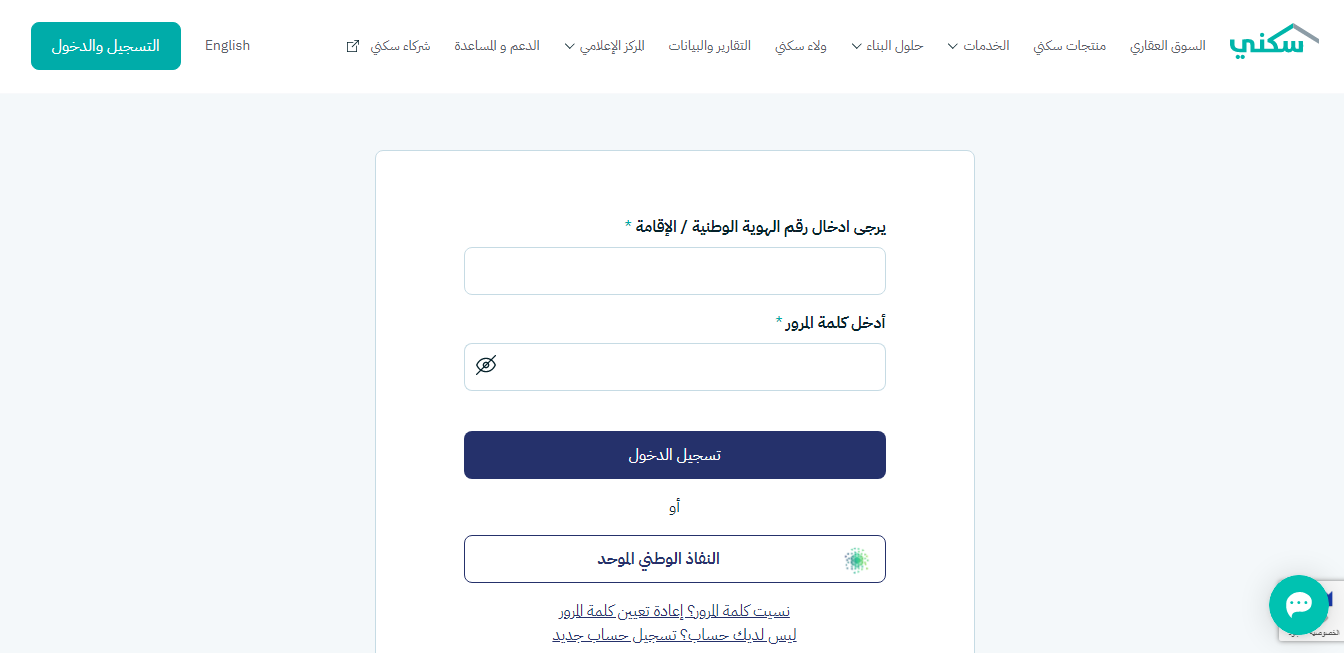The width and height of the screenshot is (1344, 653).
Task: Open the live chat bubble
Action: coord(1298,604)
